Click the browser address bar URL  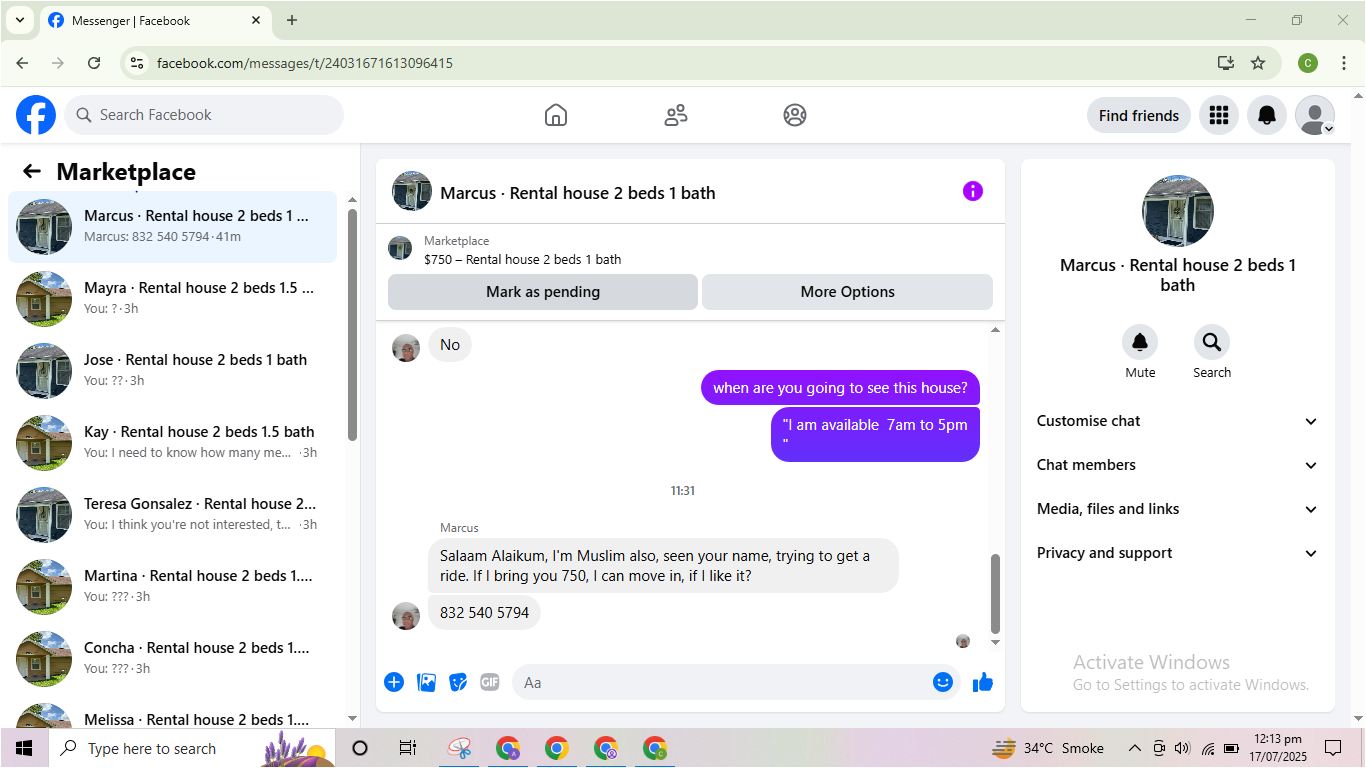click(305, 63)
